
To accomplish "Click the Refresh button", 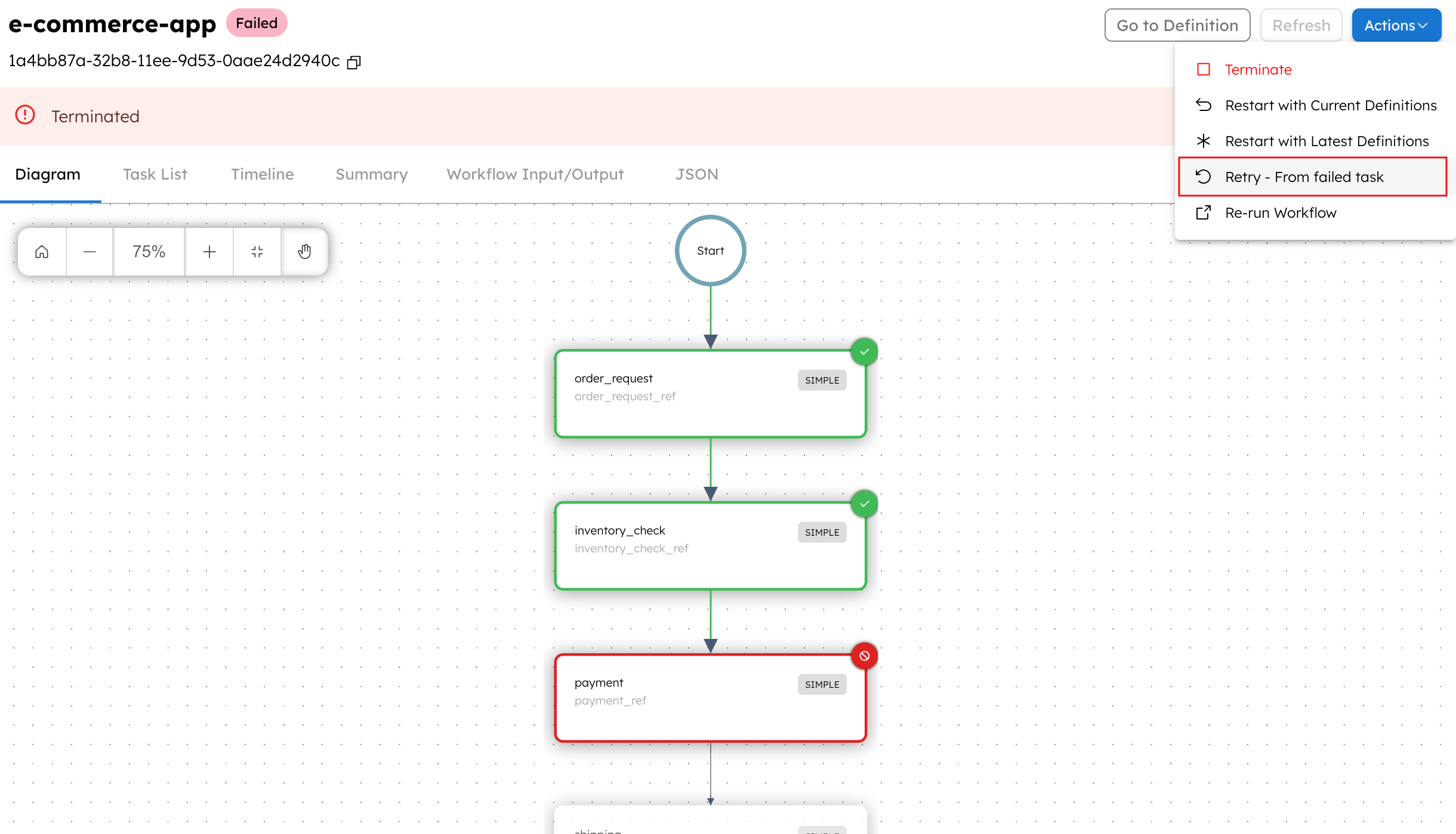I will coord(1301,25).
